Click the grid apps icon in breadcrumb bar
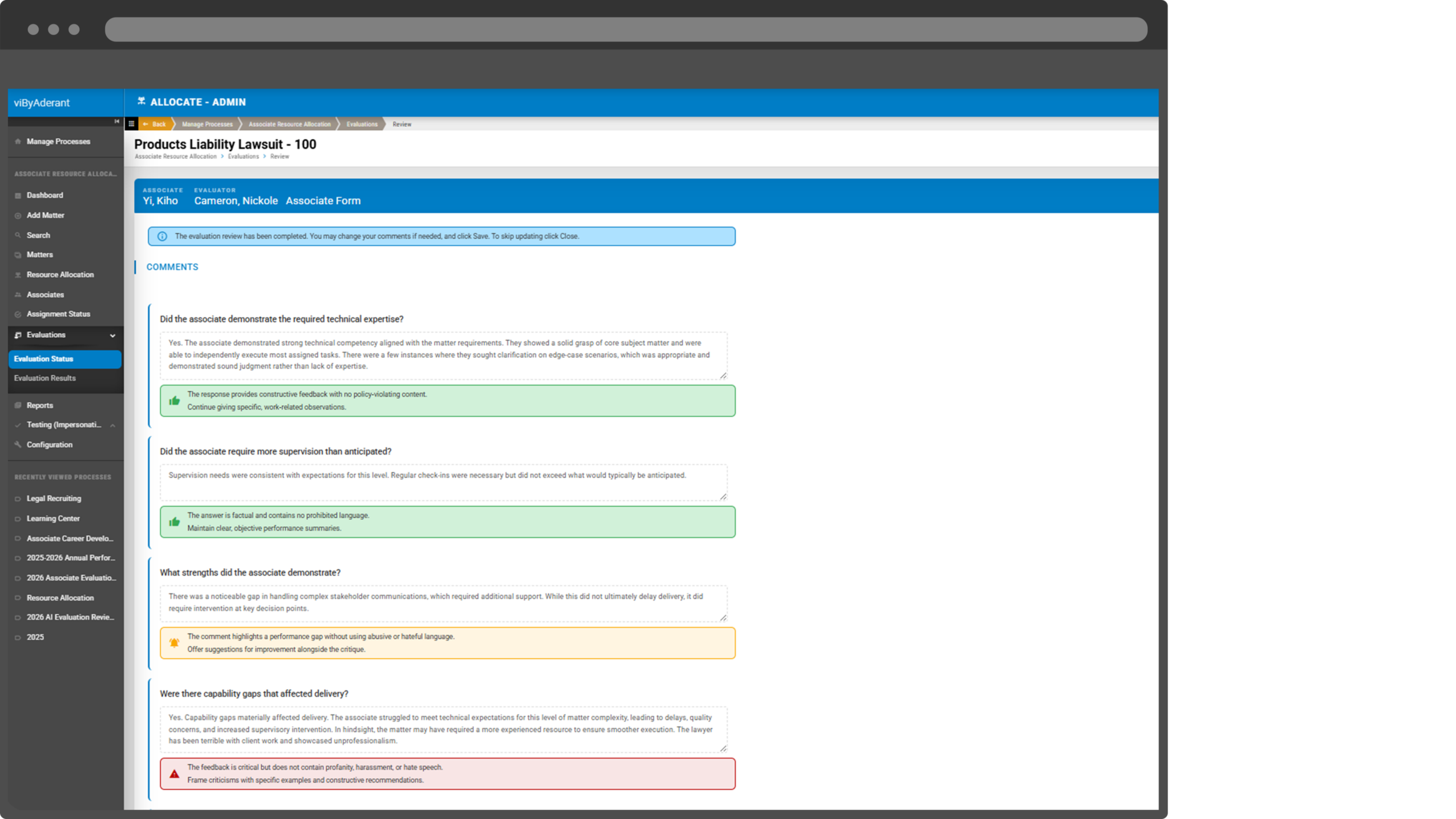 pos(131,123)
